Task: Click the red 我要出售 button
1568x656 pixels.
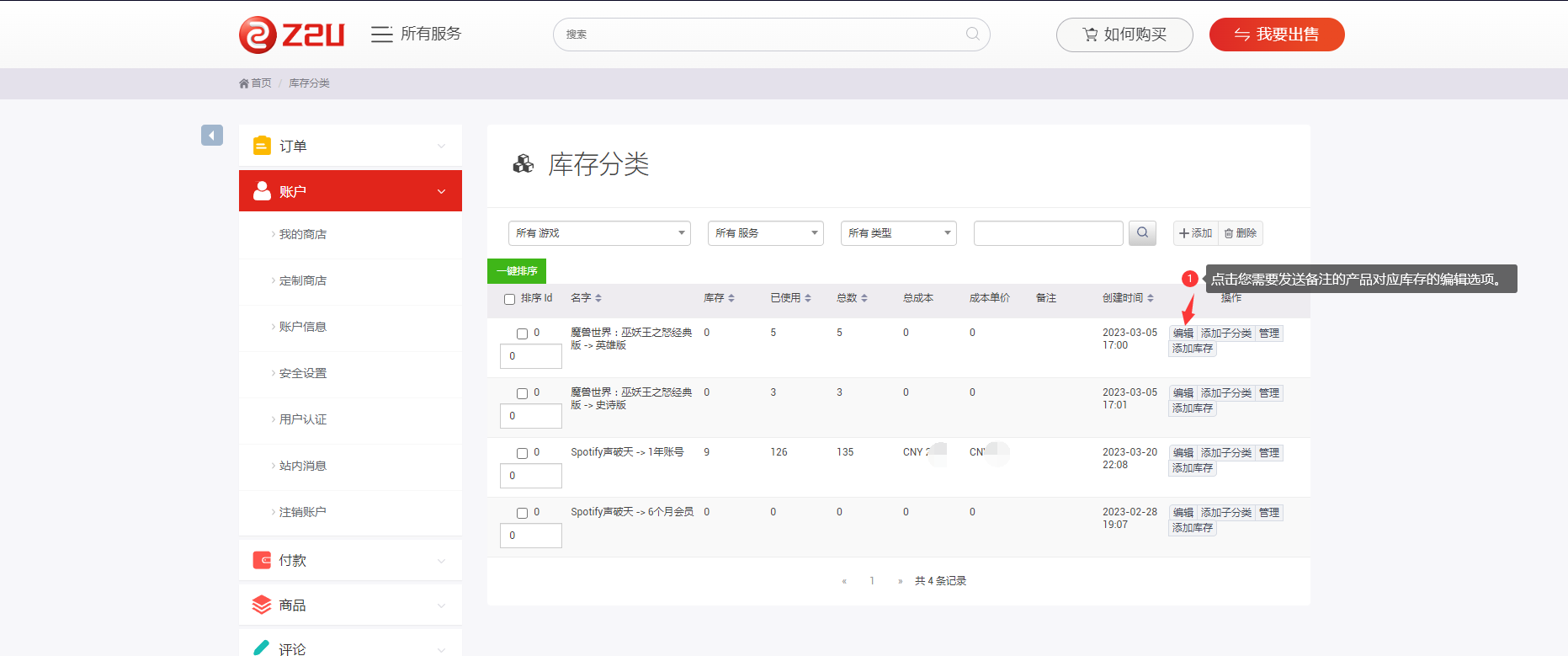Action: pyautogui.click(x=1276, y=35)
